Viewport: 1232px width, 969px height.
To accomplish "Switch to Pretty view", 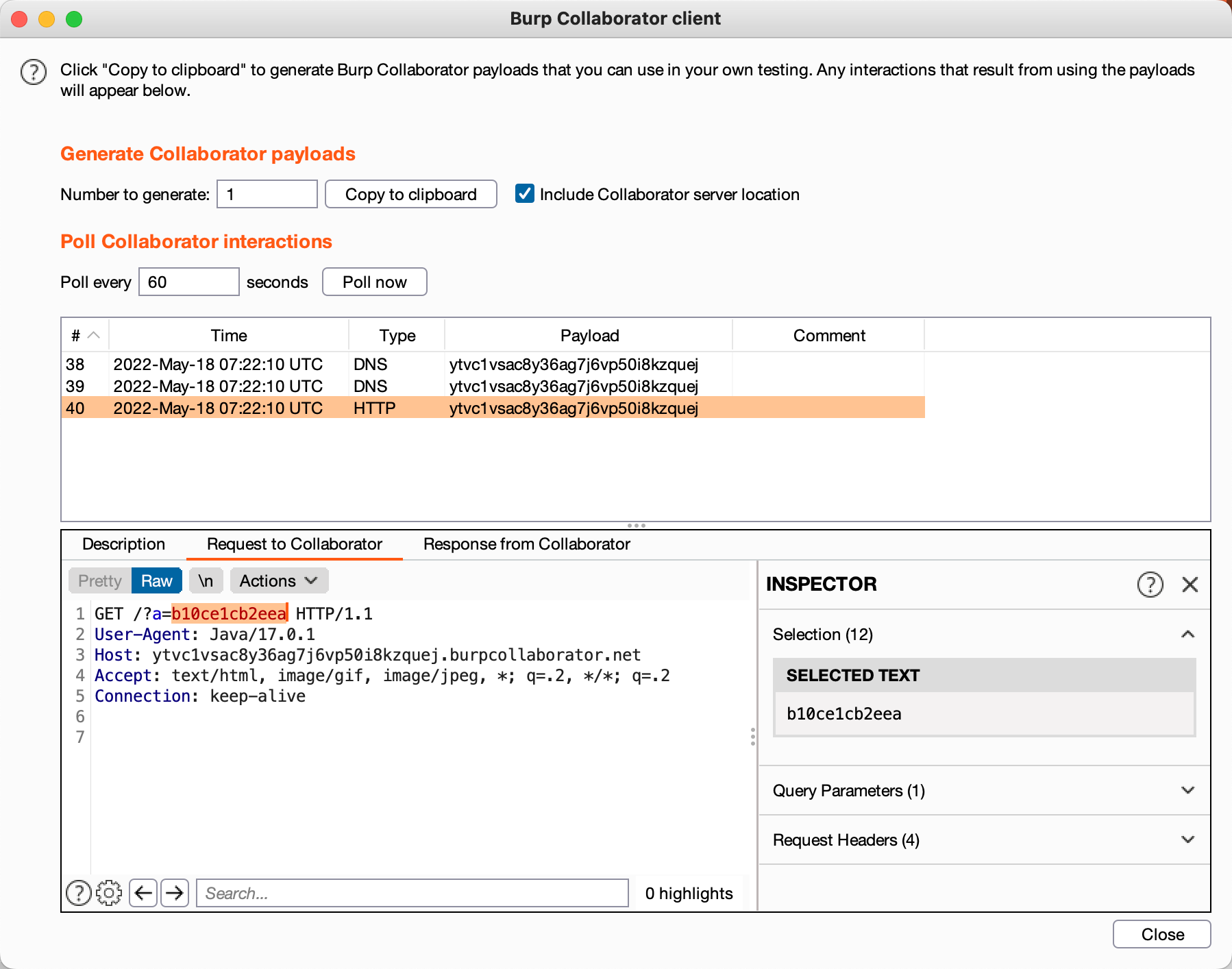I will tap(100, 581).
